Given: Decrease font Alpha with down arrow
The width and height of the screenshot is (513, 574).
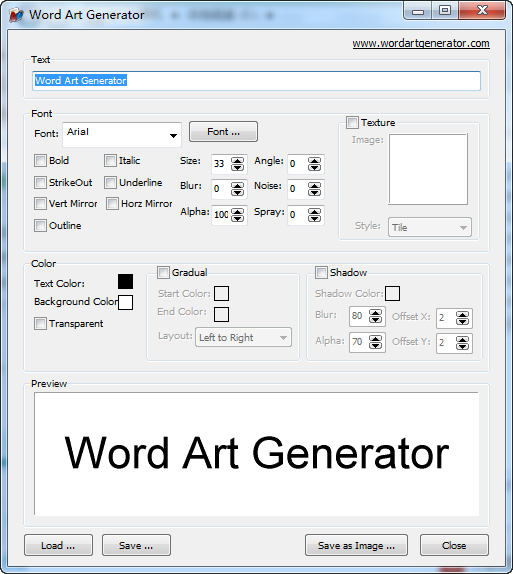Looking at the screenshot, I should tap(238, 218).
